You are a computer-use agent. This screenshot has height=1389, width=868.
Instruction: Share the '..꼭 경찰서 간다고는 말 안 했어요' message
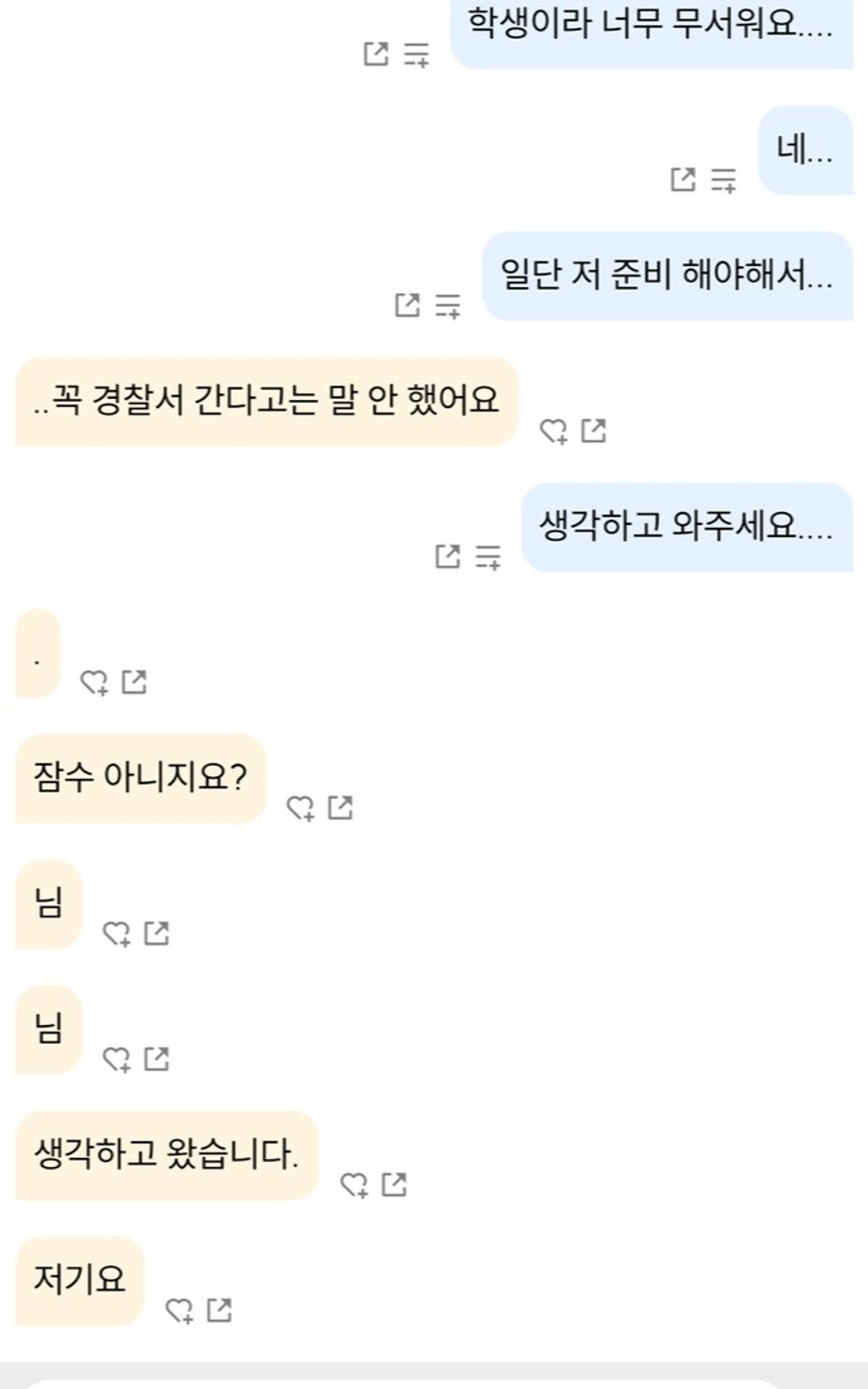(x=594, y=431)
